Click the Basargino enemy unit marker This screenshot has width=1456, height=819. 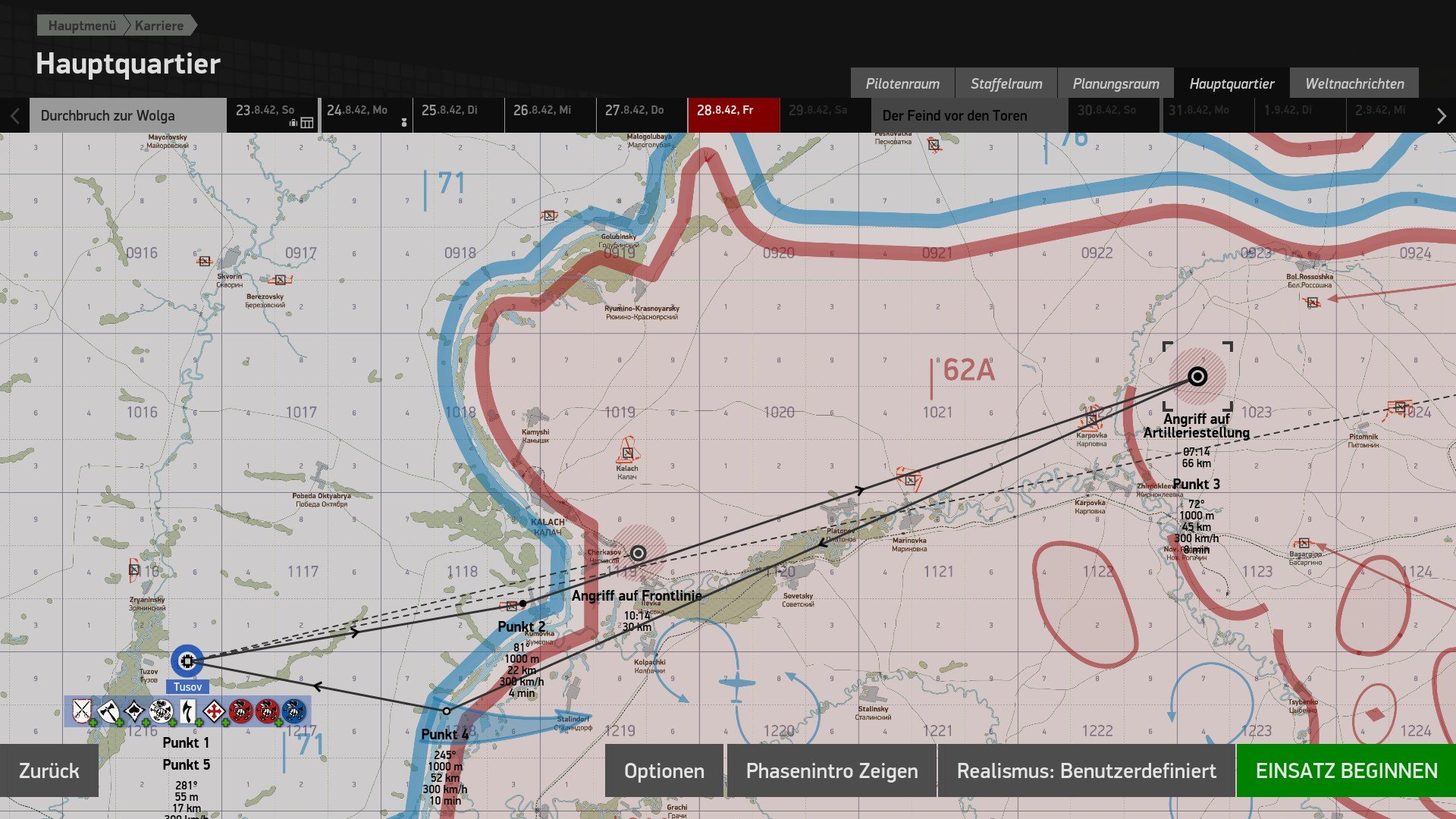[1304, 543]
